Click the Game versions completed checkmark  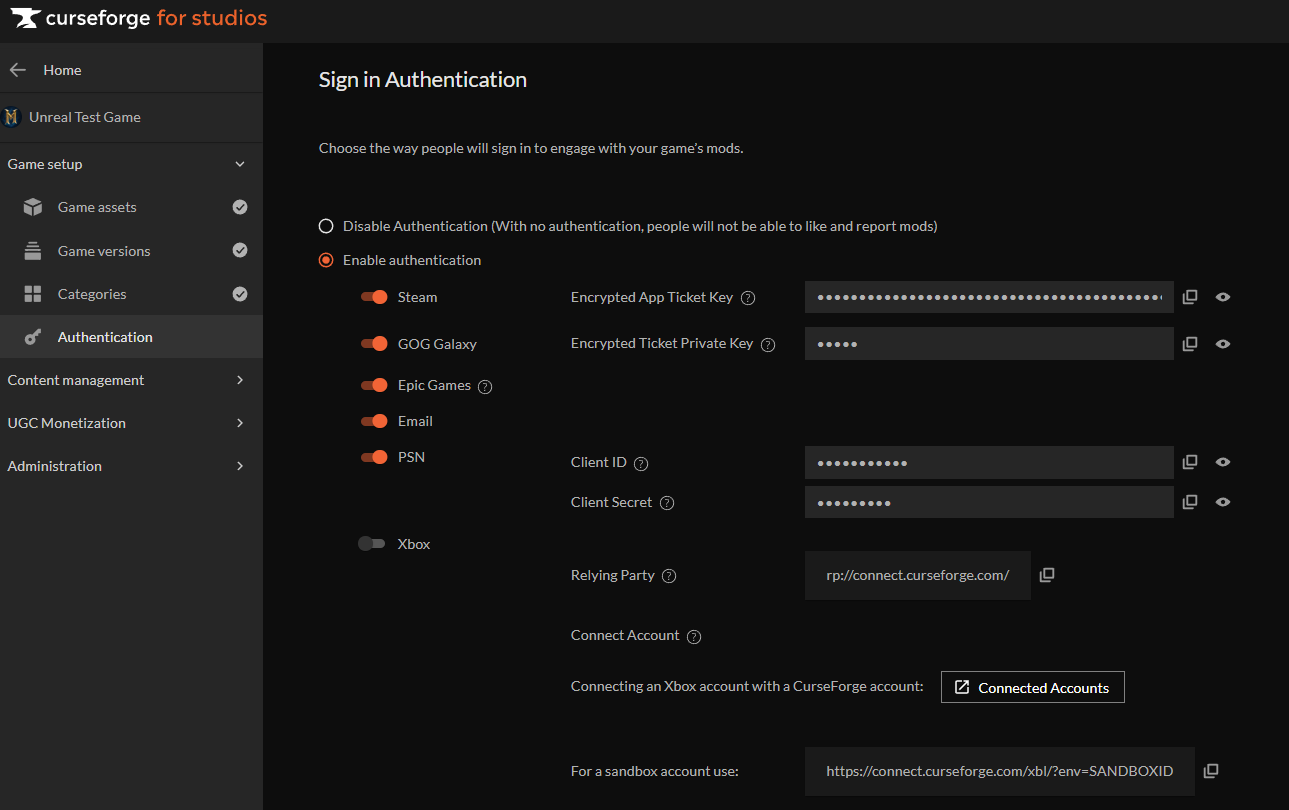pos(240,250)
